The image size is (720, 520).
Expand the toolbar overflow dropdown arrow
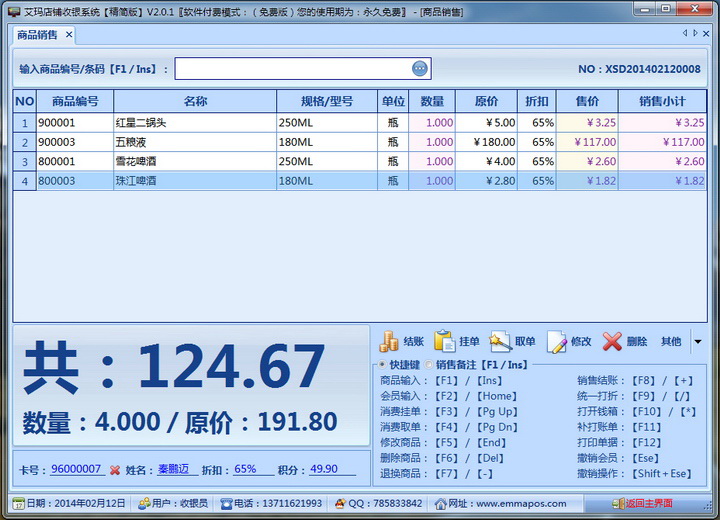698,342
